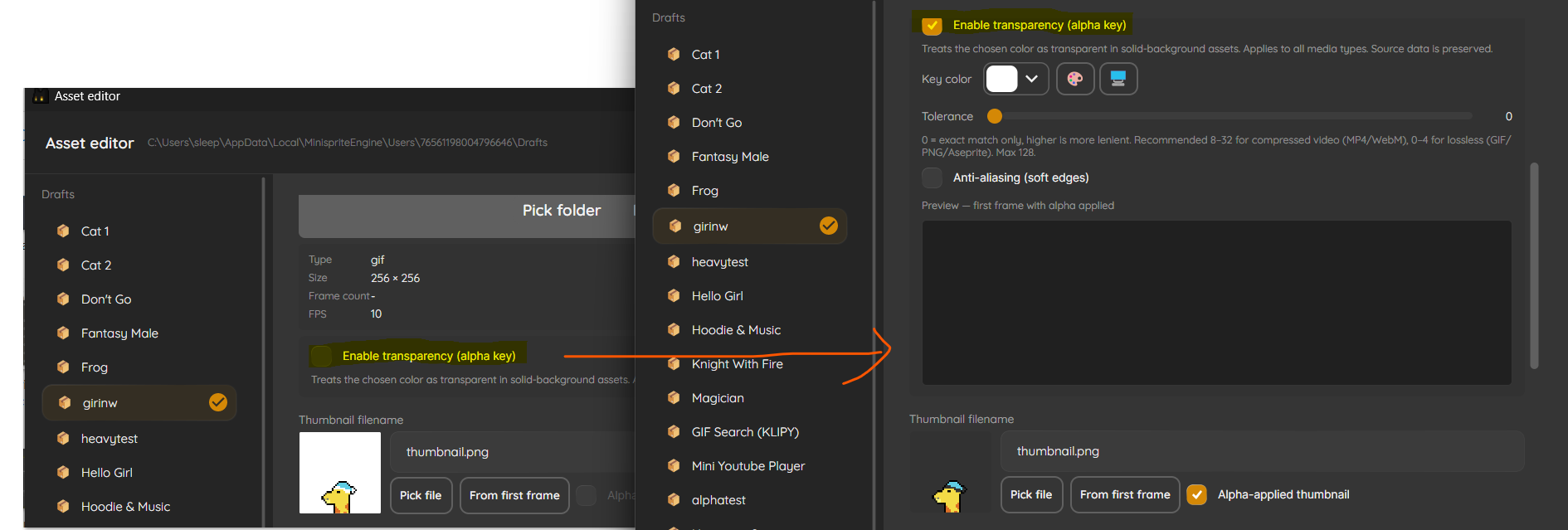Uncheck Alpha-applied thumbnail checkbox

pos(1196,494)
